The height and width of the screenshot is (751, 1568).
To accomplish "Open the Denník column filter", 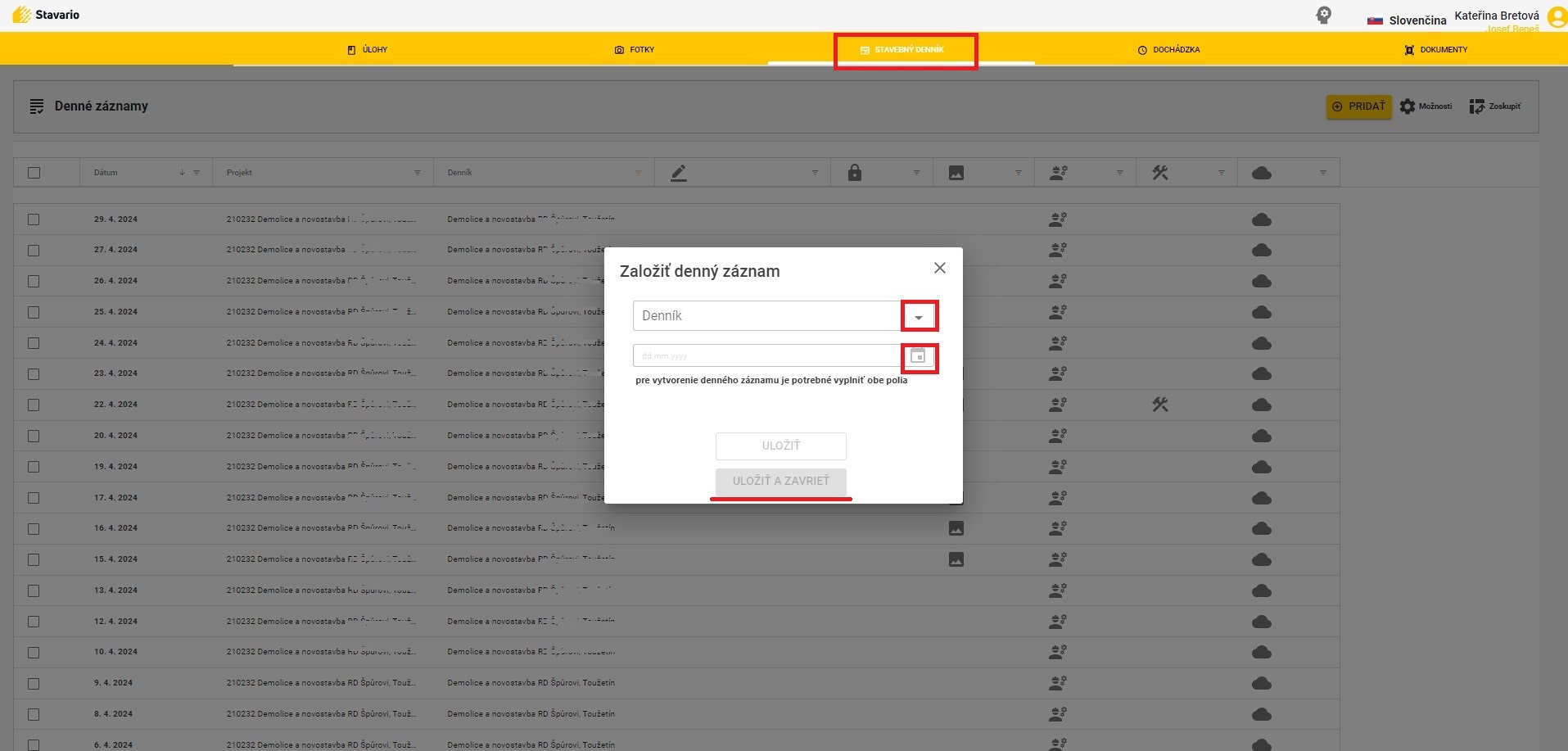I will click(x=638, y=173).
